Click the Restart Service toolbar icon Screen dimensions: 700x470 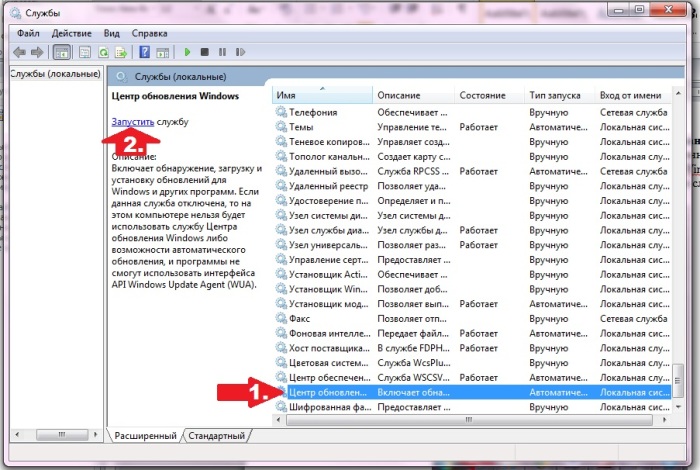click(239, 52)
